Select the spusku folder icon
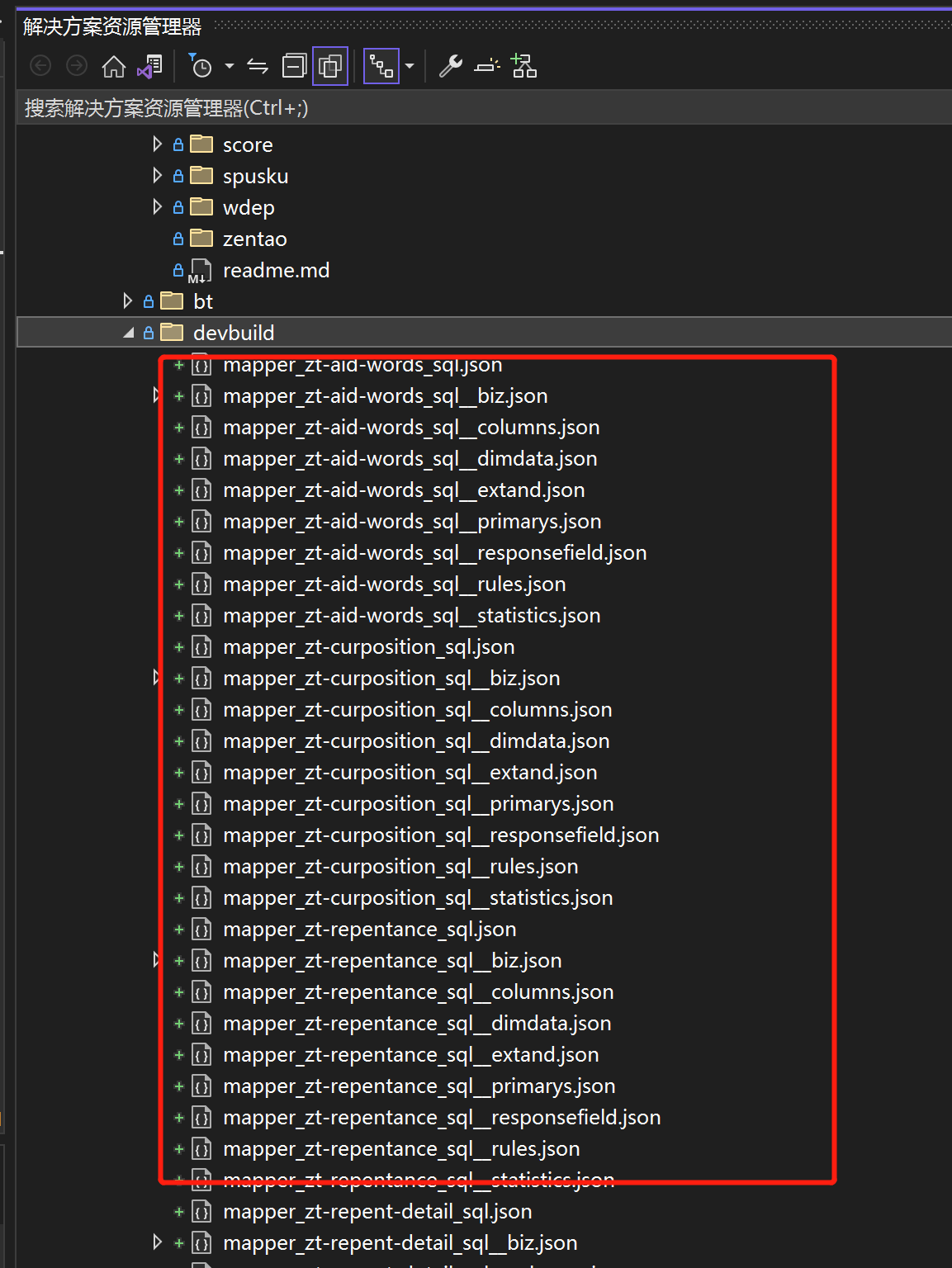952x1268 pixels. coord(201,176)
